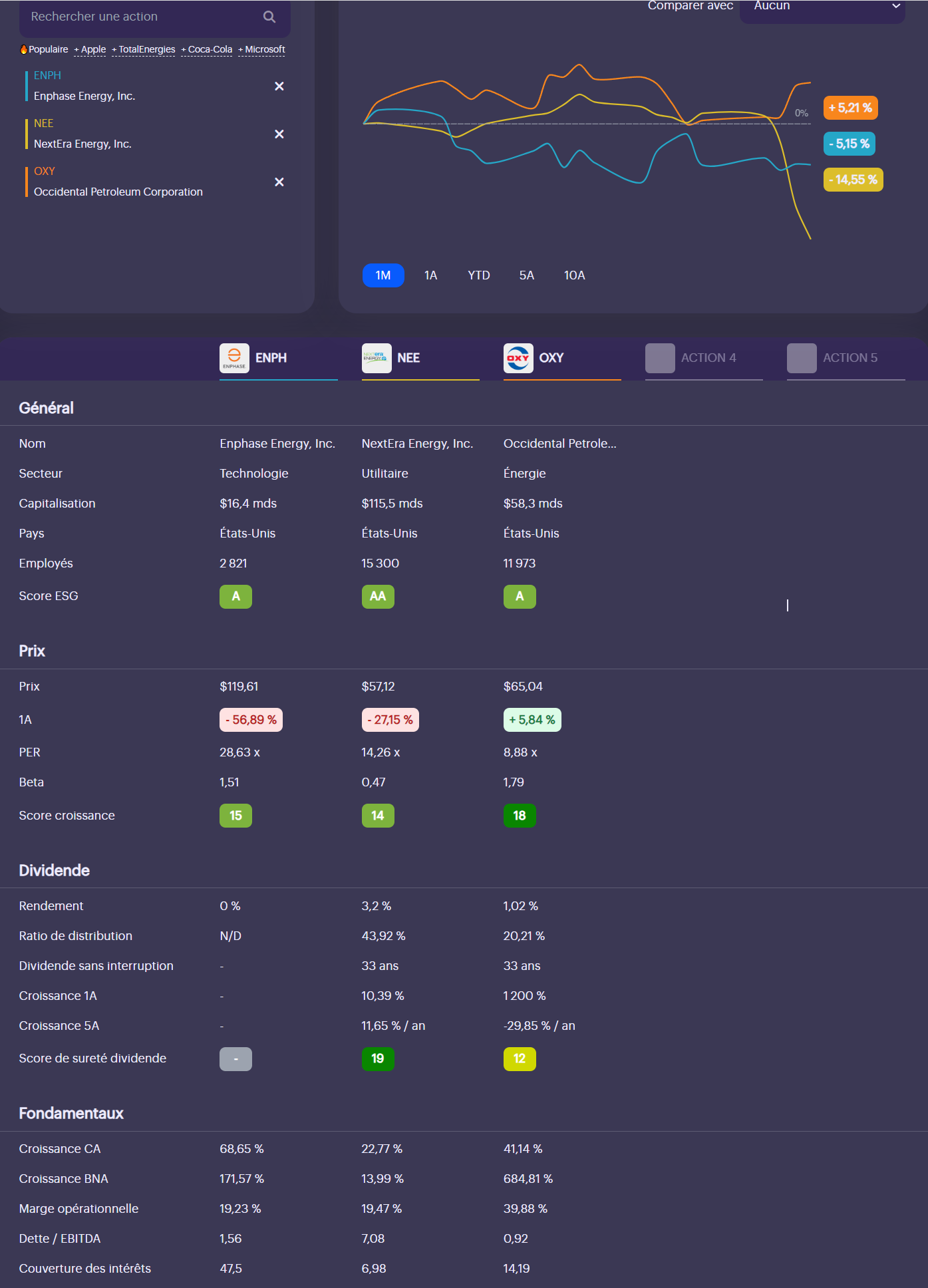Viewport: 928px width, 1288px height.
Task: Click the Dividende section heading
Action: (x=55, y=870)
